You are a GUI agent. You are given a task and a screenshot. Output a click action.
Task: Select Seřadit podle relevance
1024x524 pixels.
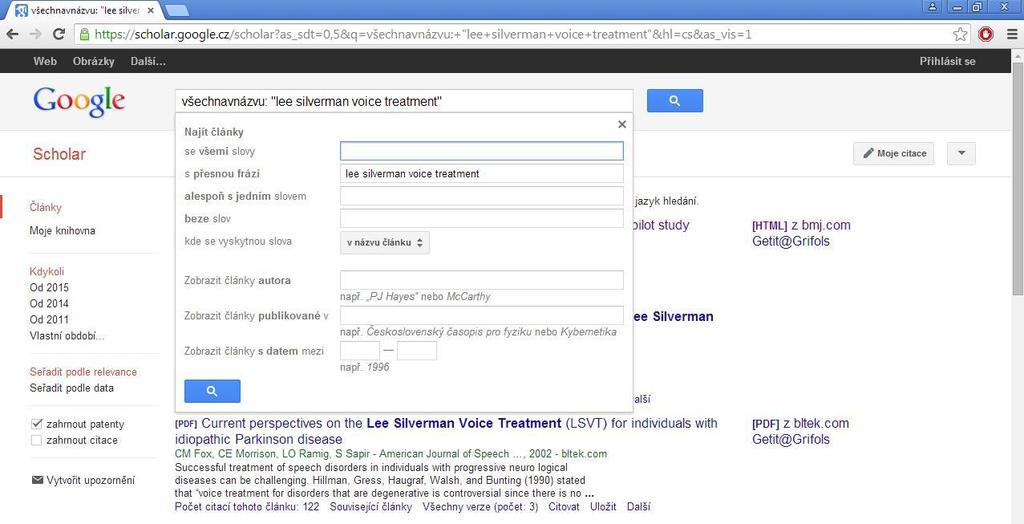[83, 372]
